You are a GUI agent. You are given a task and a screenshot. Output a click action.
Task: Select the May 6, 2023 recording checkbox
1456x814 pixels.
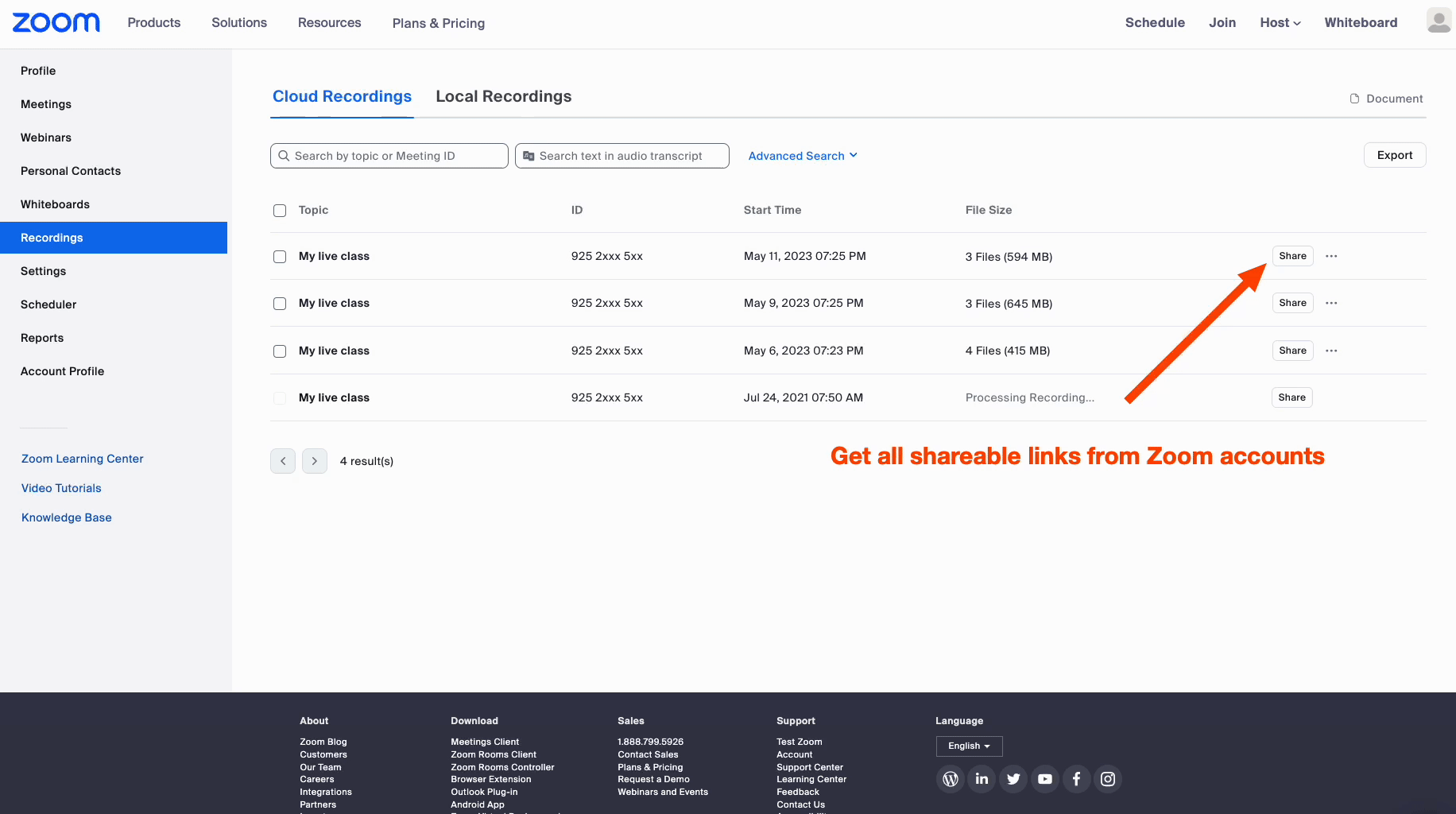pos(280,351)
